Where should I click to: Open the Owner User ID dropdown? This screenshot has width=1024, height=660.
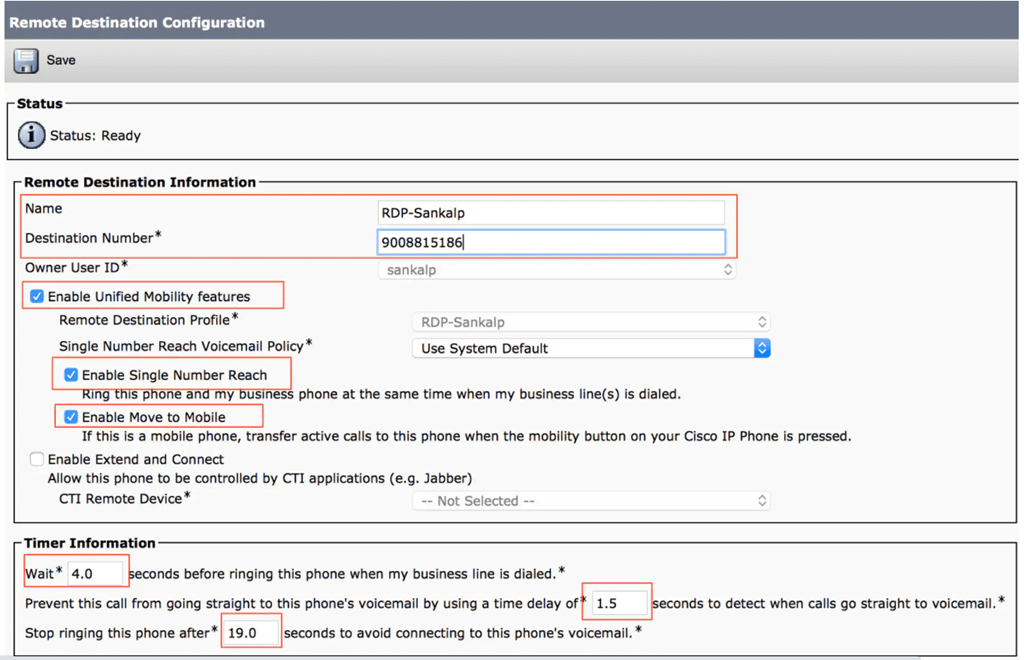(x=556, y=270)
